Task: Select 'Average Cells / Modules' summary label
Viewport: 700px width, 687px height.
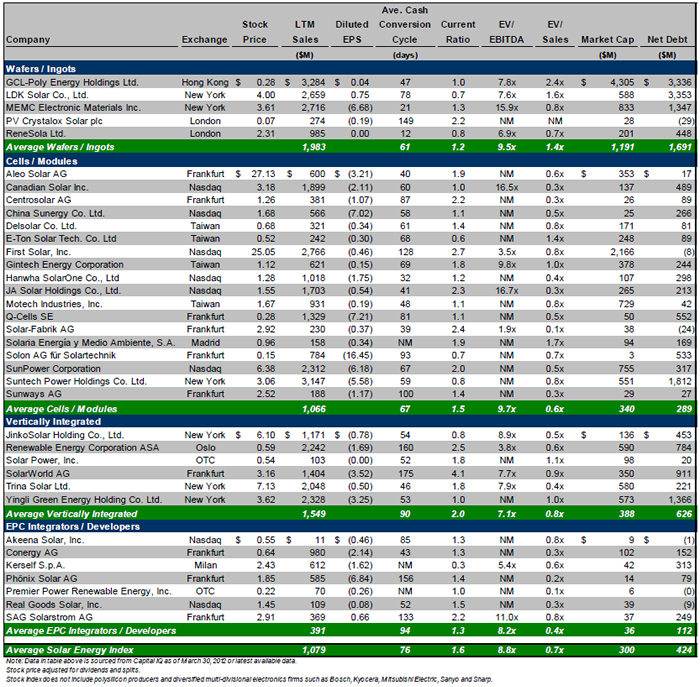Action: tap(61, 409)
